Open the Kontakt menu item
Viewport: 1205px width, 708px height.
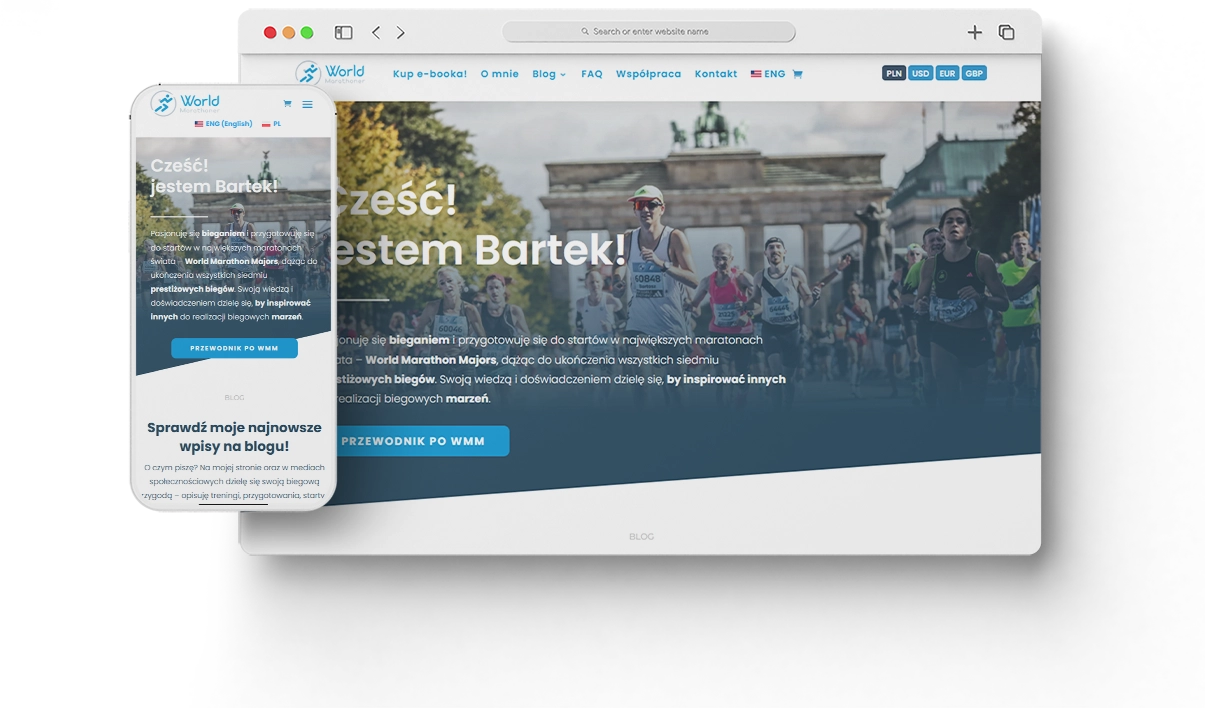[x=716, y=74]
